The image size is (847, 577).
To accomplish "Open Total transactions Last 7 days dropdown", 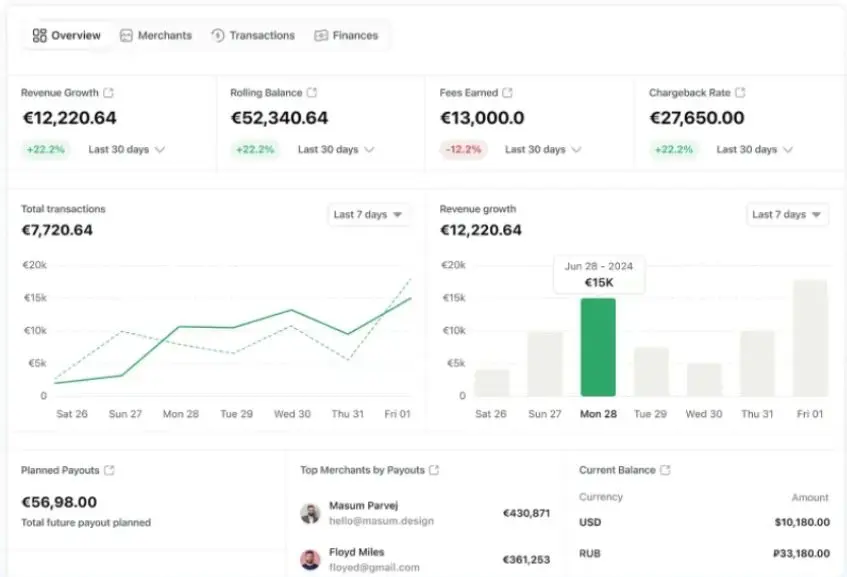I will (368, 215).
